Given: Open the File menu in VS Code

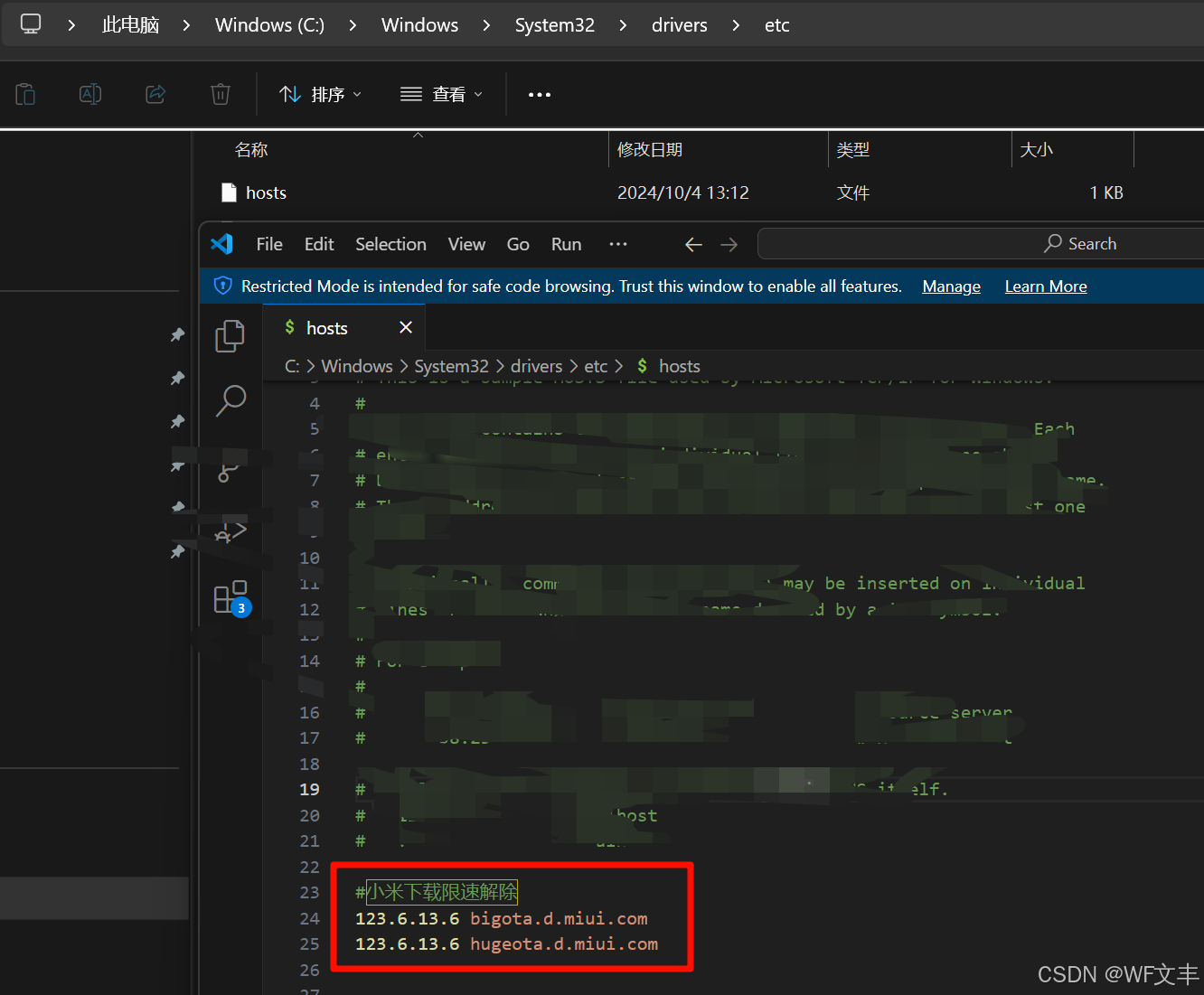Looking at the screenshot, I should (x=269, y=244).
